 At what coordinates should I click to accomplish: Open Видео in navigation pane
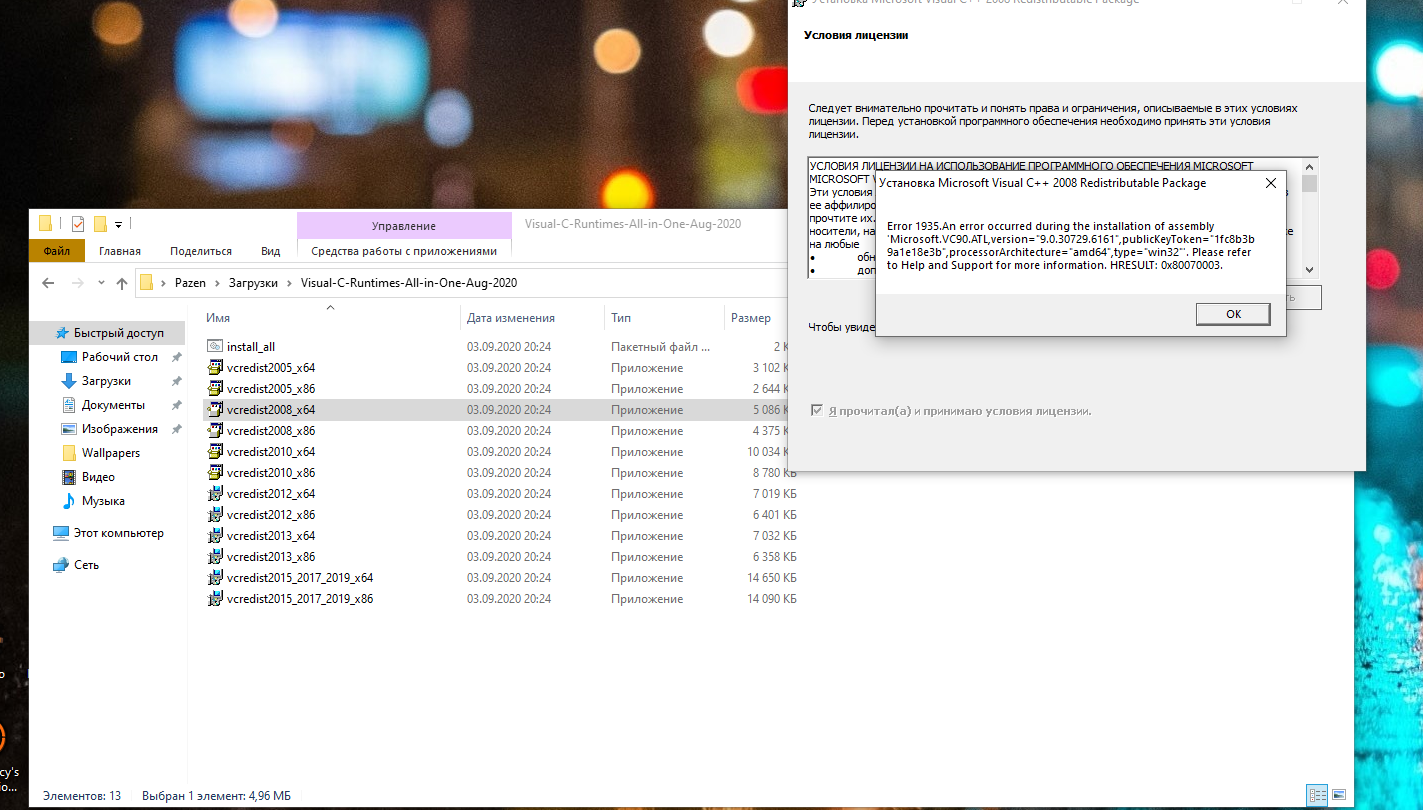tap(98, 477)
